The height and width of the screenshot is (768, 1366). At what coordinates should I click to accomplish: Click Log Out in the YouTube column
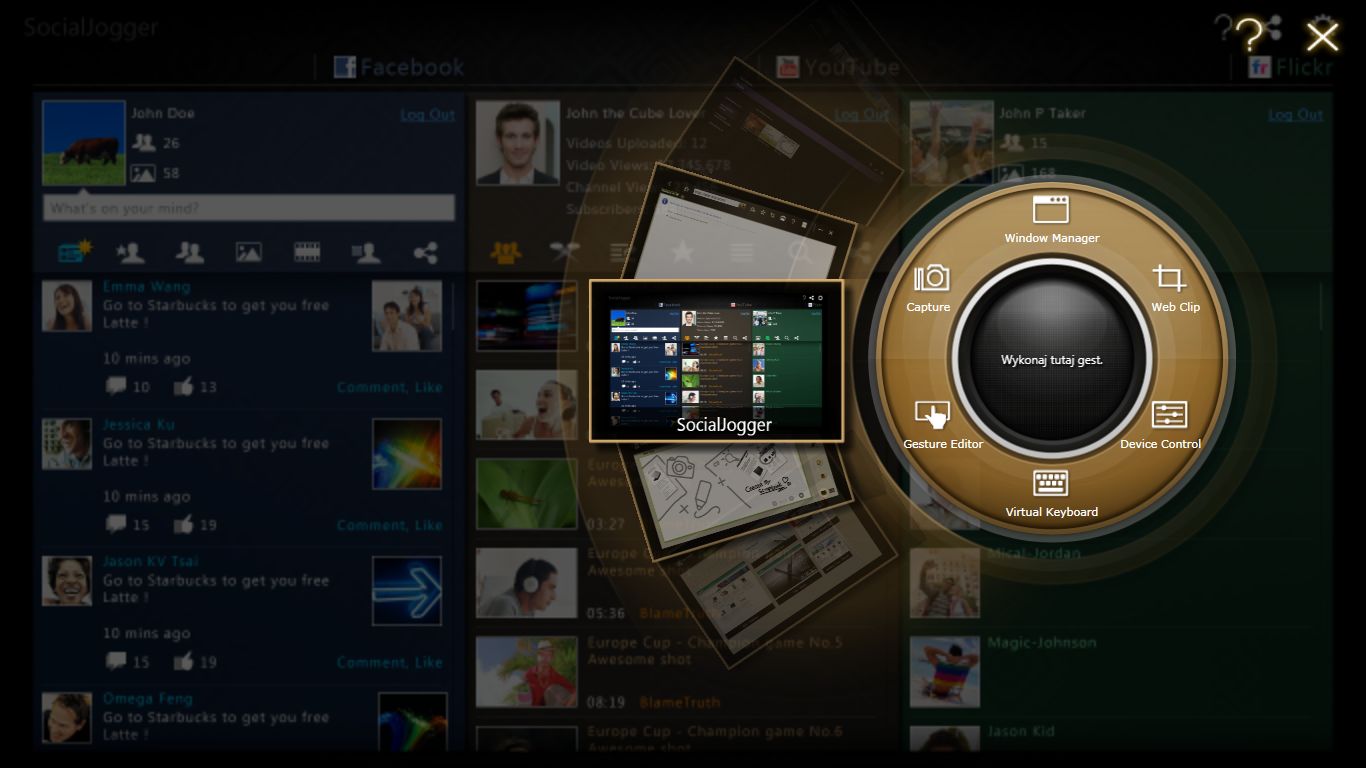(861, 114)
